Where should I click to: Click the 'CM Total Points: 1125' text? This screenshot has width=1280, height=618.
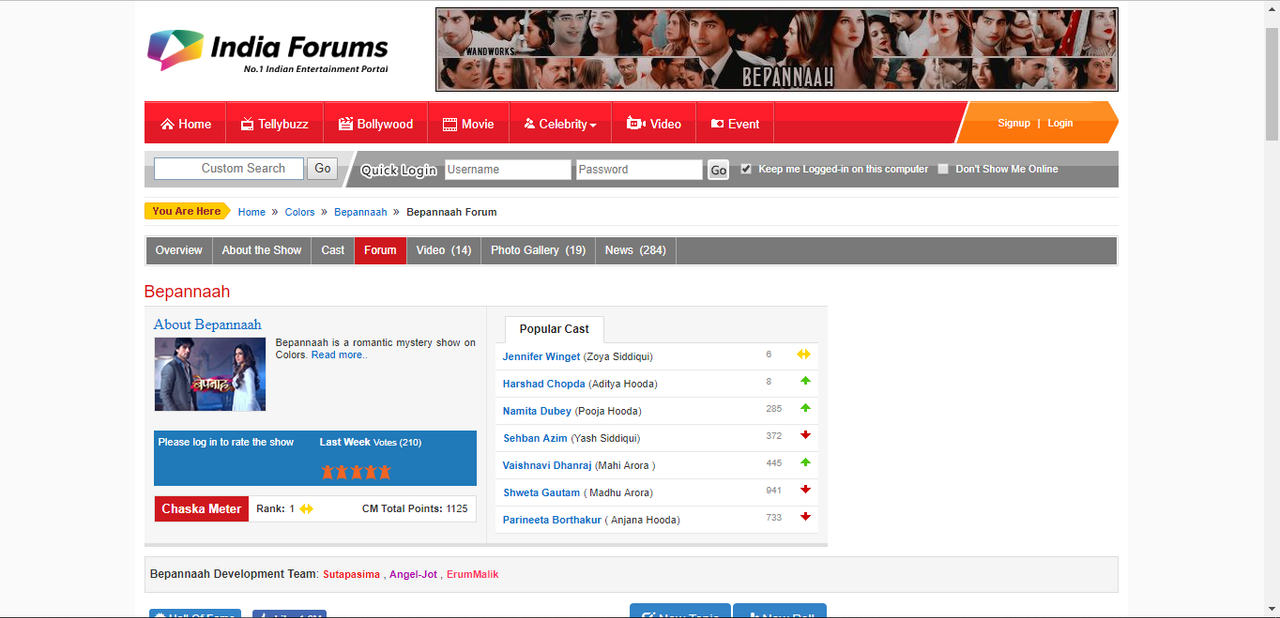pyautogui.click(x=415, y=509)
